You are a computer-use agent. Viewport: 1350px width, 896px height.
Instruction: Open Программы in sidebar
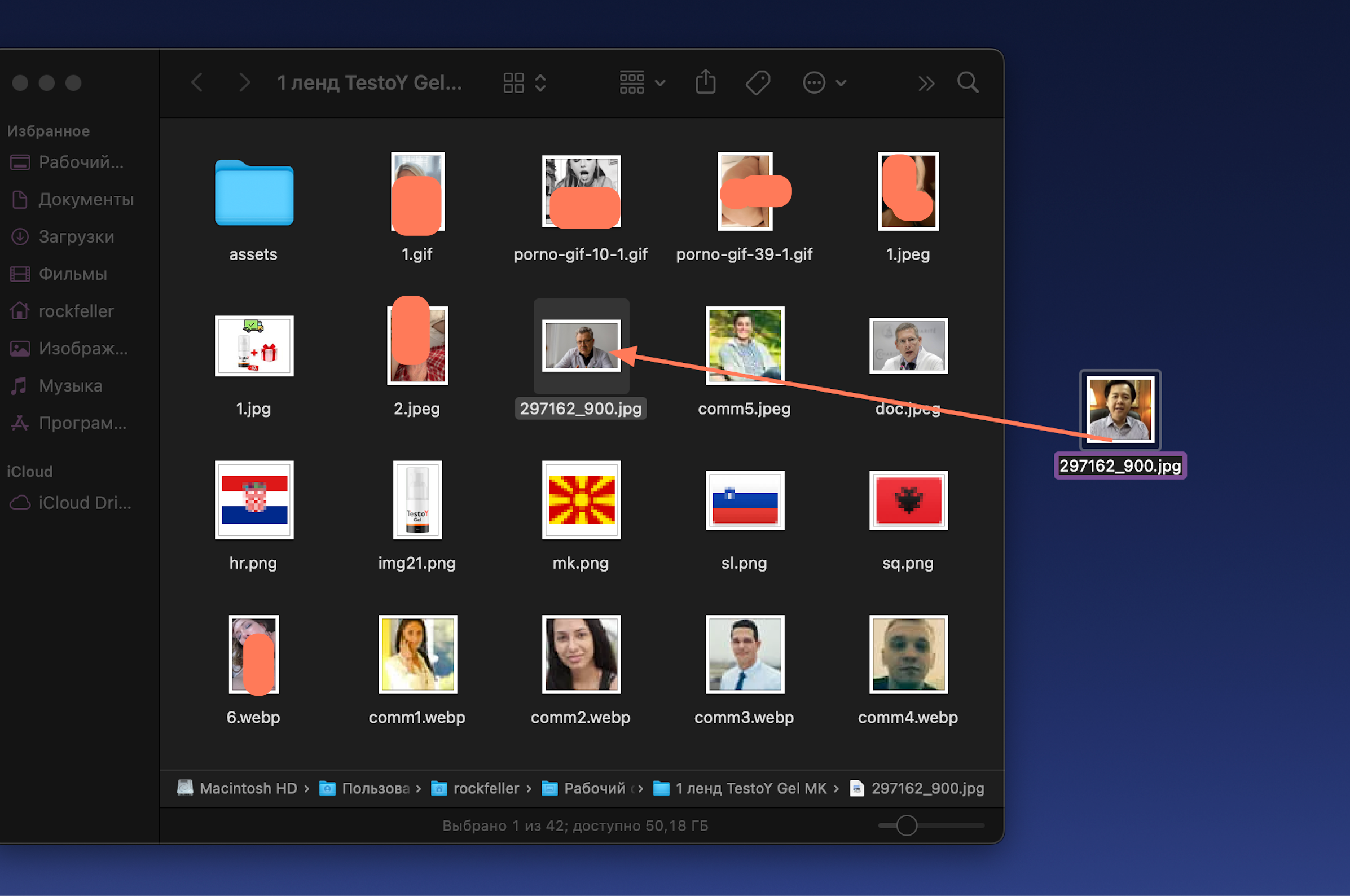pyautogui.click(x=69, y=423)
